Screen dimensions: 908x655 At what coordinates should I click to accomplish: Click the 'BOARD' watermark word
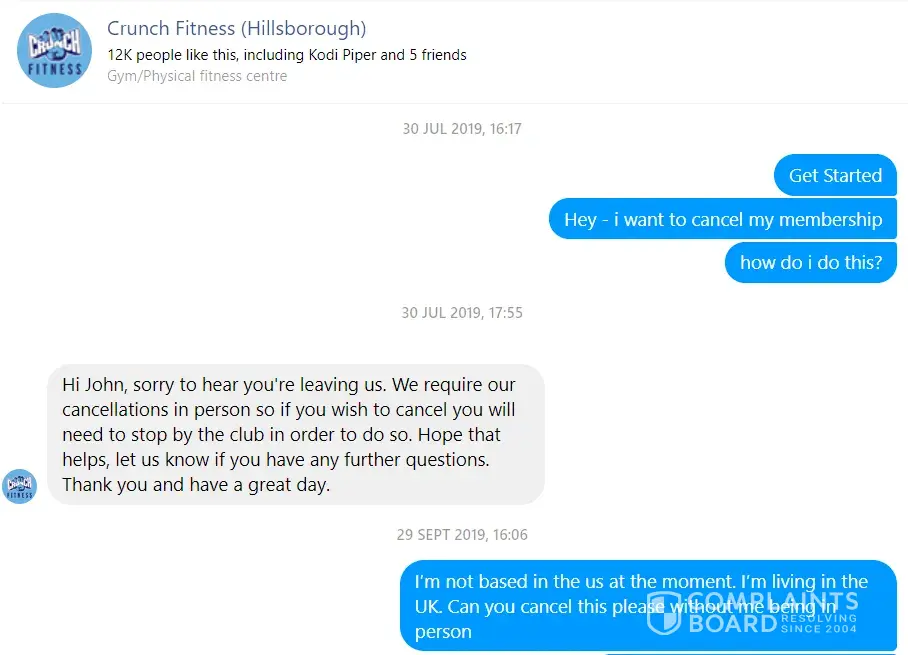click(733, 624)
